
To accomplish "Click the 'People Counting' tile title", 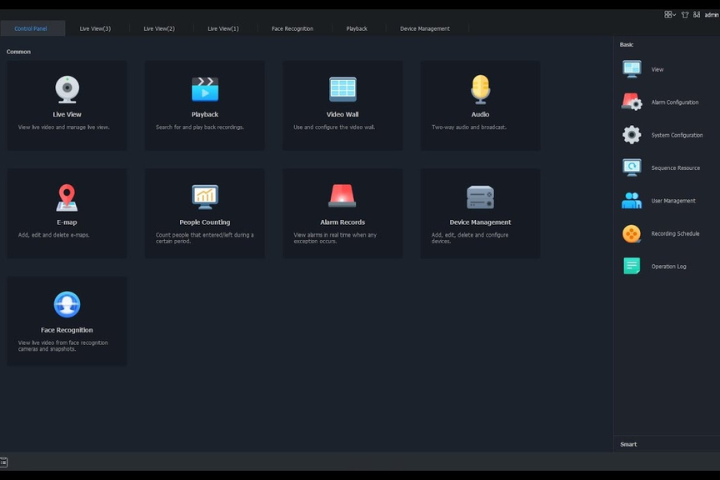I will 205,222.
